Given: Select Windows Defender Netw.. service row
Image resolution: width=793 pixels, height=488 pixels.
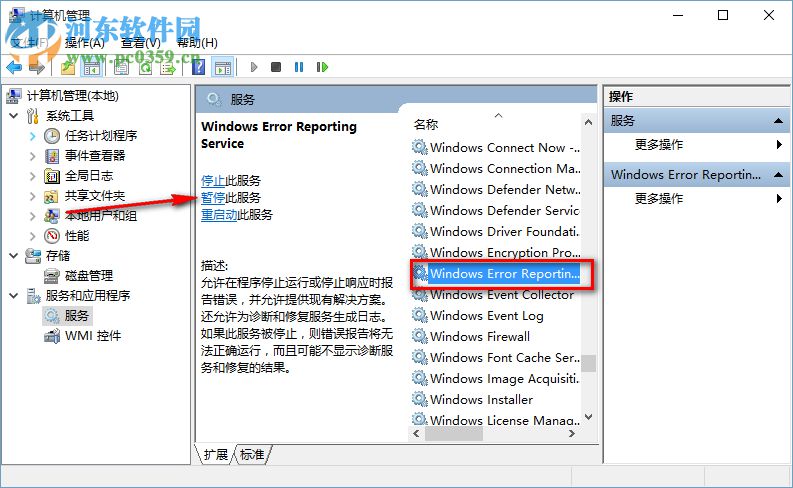Looking at the screenshot, I should (496, 190).
